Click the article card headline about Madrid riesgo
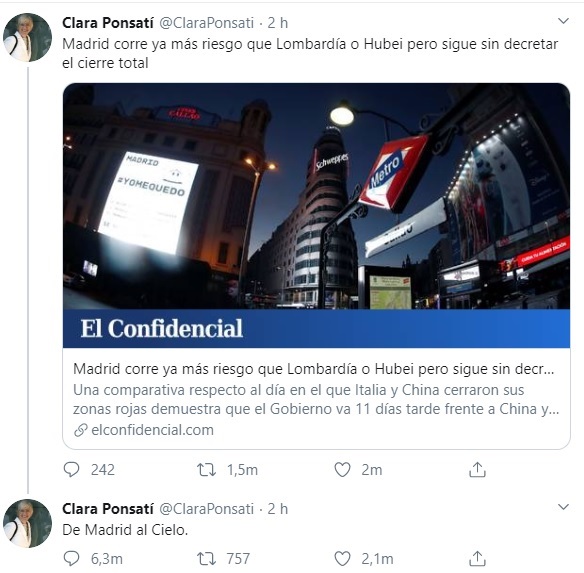 (314, 369)
